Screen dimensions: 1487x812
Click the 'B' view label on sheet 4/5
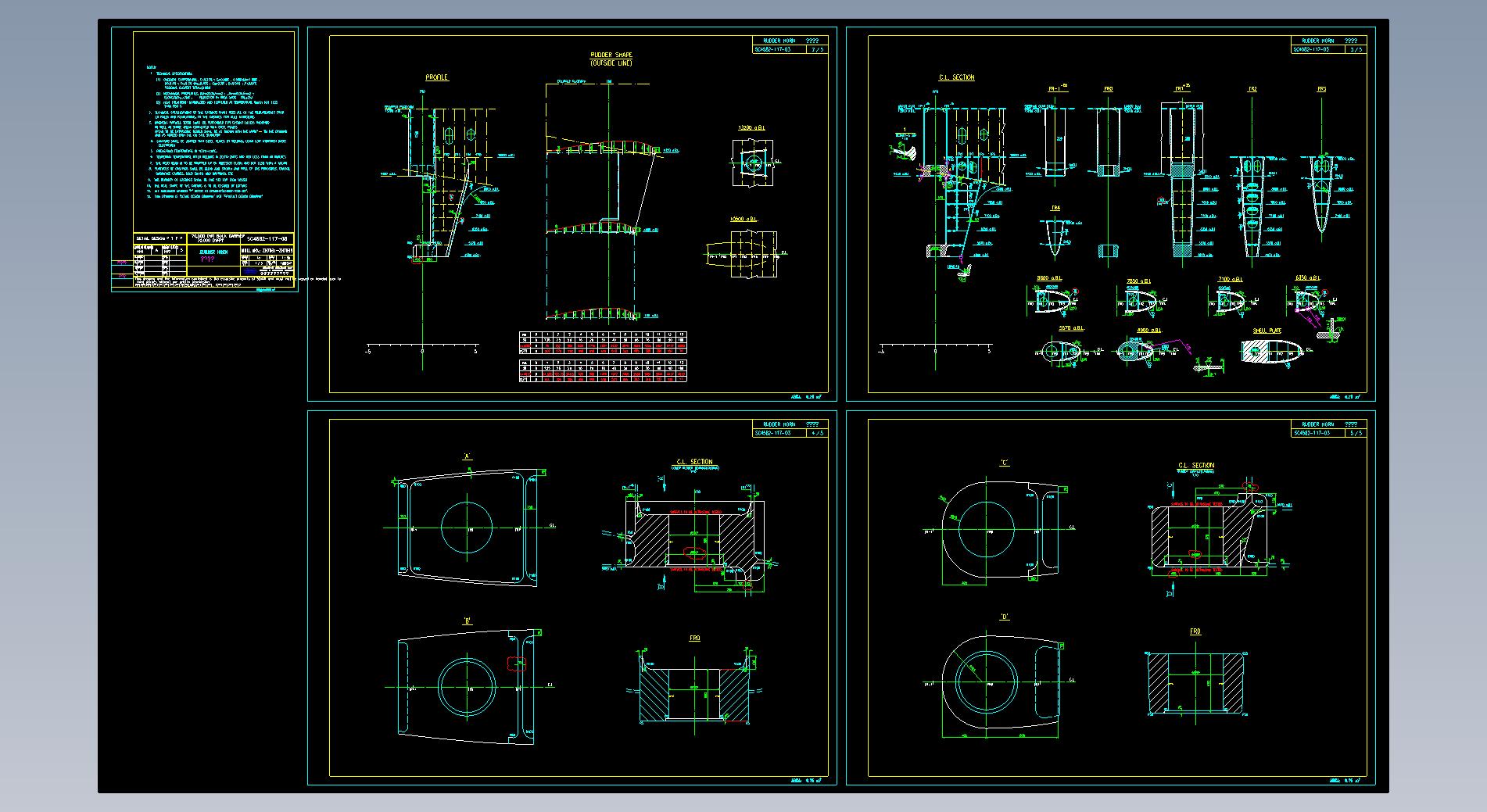tap(468, 621)
